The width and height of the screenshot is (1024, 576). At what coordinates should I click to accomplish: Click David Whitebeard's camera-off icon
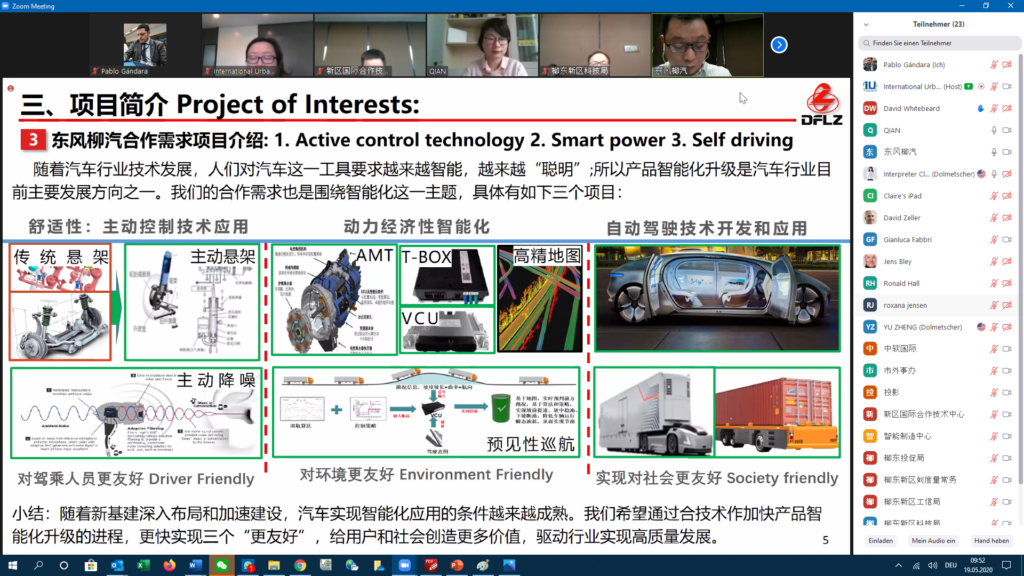(x=1008, y=108)
